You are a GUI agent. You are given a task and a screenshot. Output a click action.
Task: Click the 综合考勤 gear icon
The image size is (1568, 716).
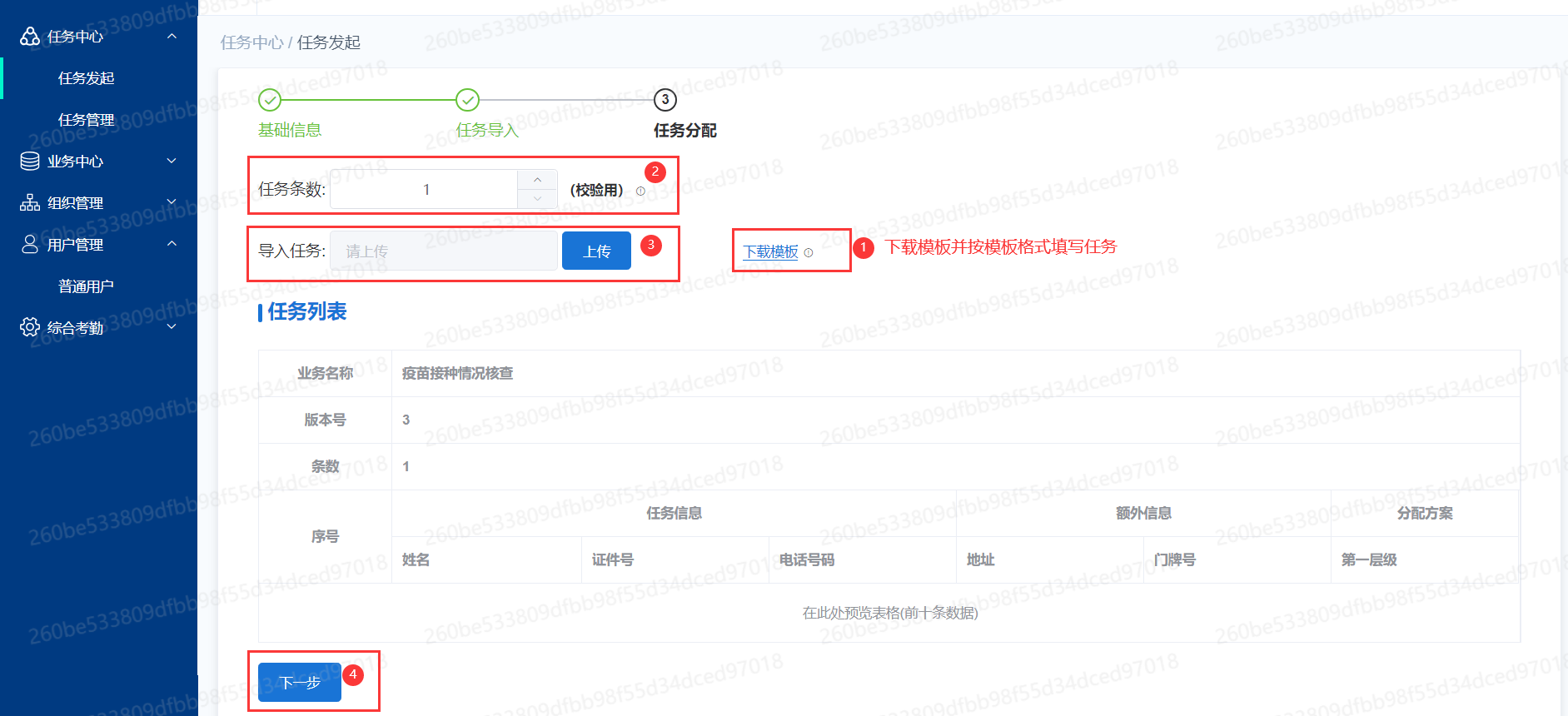[x=30, y=327]
